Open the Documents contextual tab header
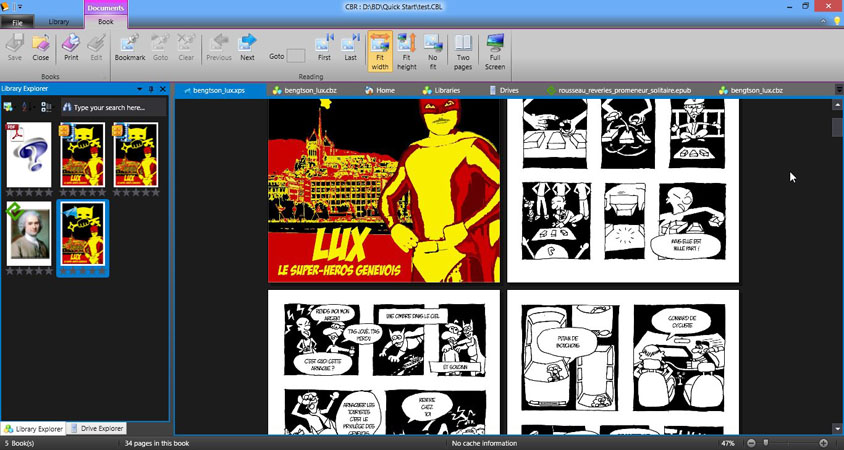This screenshot has height=450, width=844. click(106, 8)
